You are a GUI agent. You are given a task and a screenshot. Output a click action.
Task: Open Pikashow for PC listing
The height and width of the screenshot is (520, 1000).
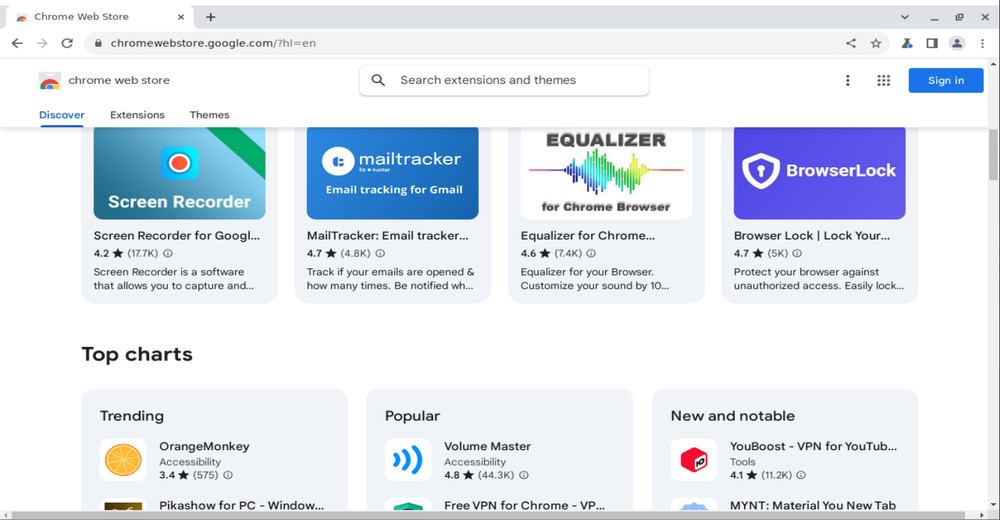click(241, 505)
